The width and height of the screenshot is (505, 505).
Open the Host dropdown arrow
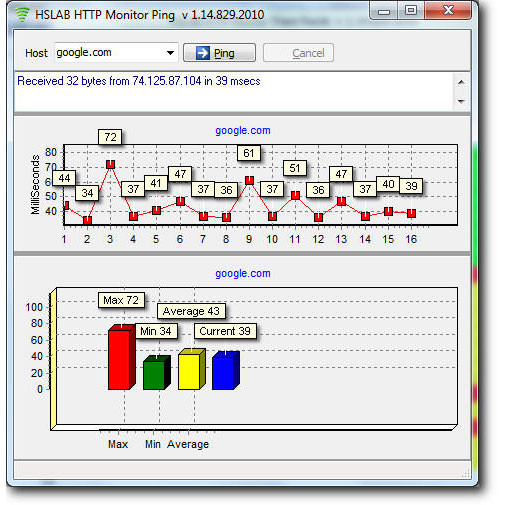tap(170, 53)
